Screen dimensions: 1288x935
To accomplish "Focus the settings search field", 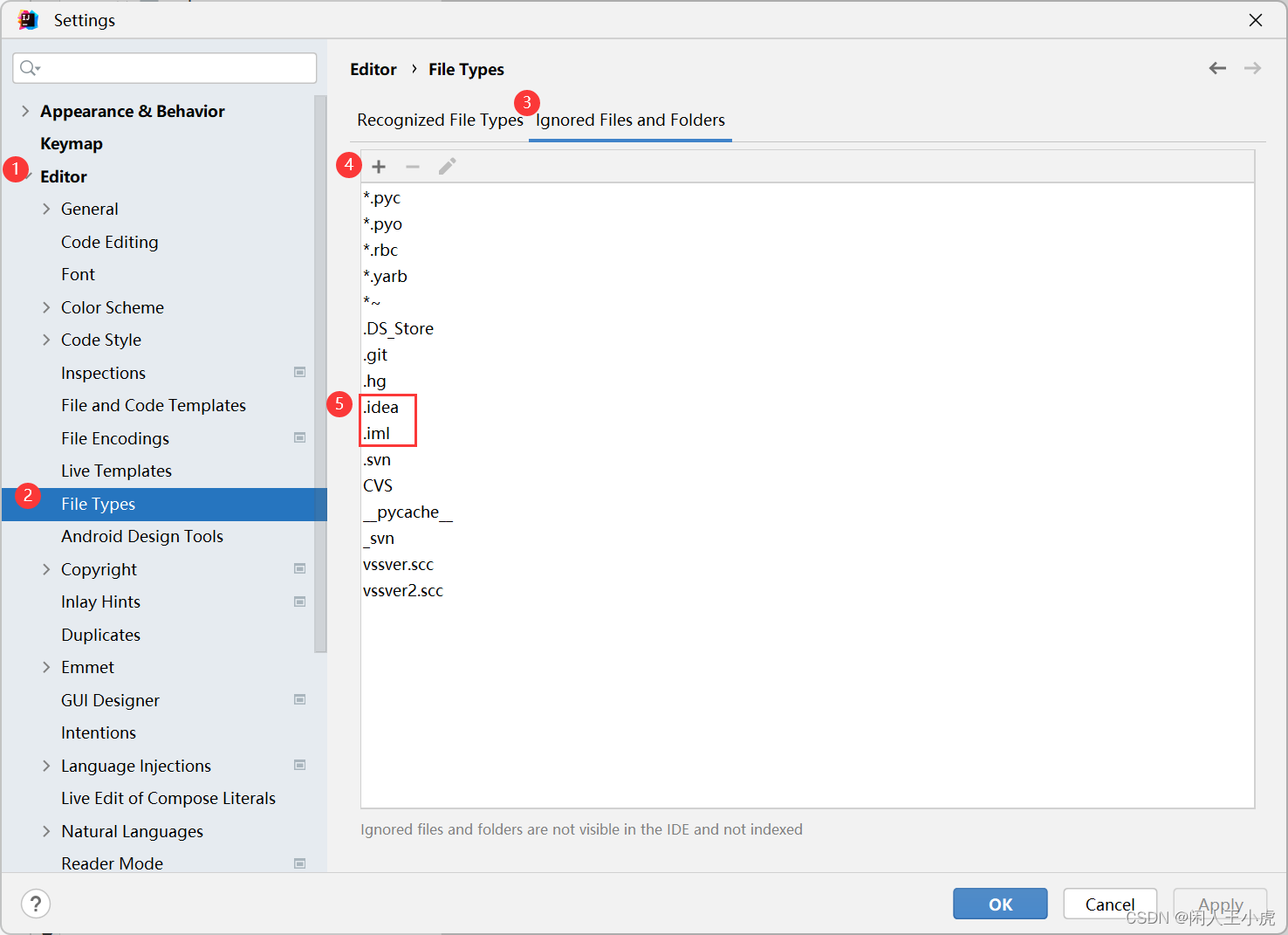I will pos(165,68).
